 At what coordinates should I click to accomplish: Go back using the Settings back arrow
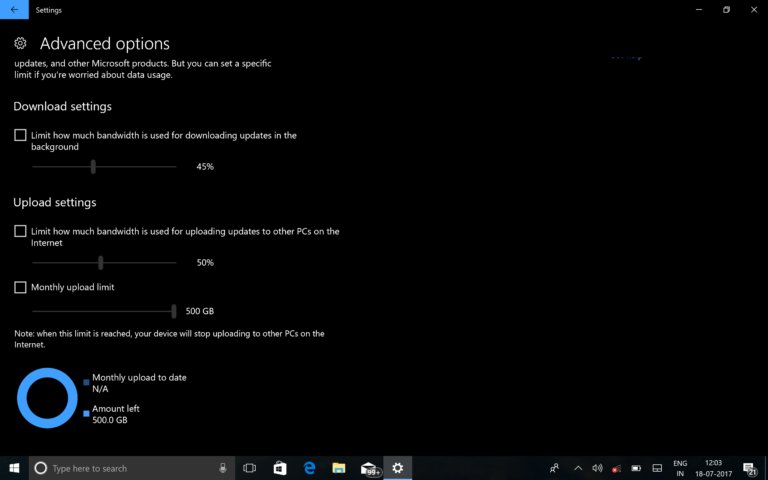coord(14,9)
